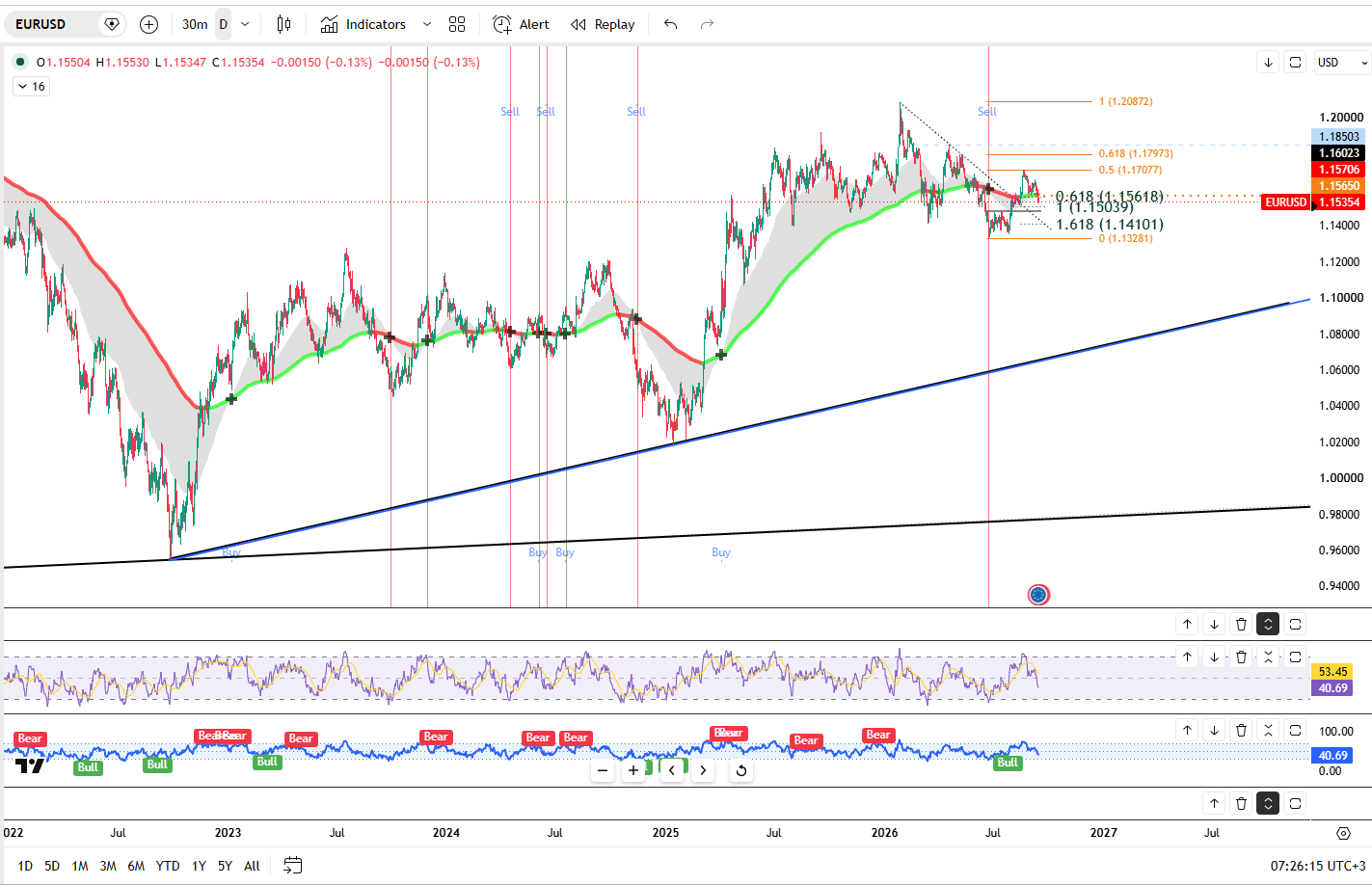Image resolution: width=1372 pixels, height=885 pixels.
Task: Open the layout grid selector icon
Action: (457, 24)
